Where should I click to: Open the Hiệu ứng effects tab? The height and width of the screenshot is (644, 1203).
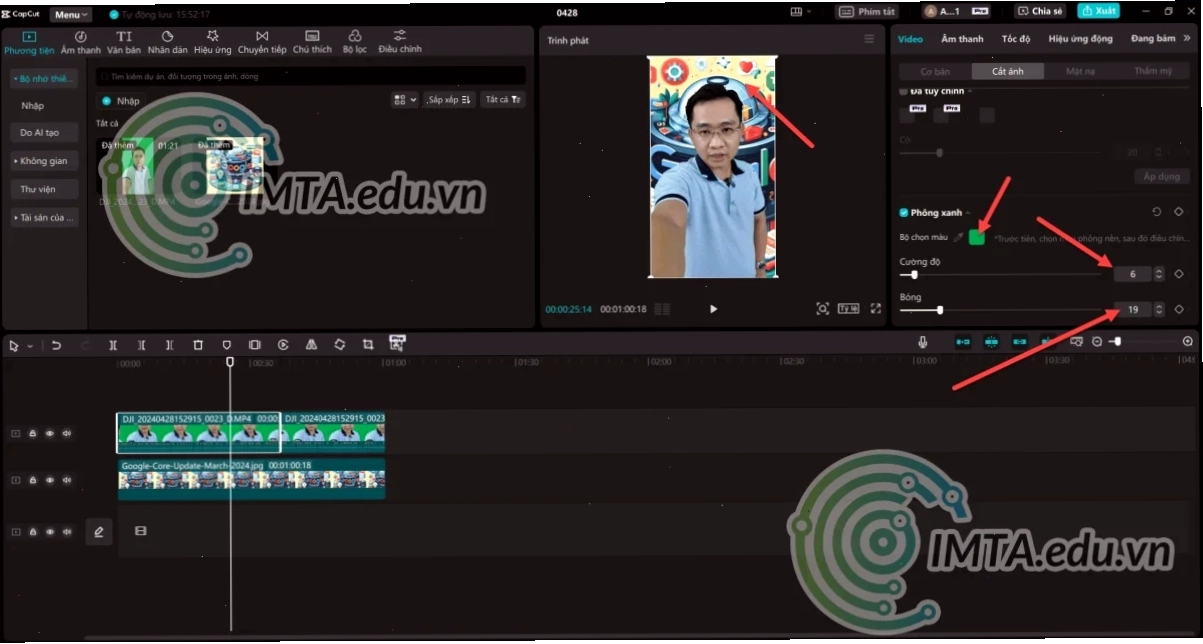(212, 42)
